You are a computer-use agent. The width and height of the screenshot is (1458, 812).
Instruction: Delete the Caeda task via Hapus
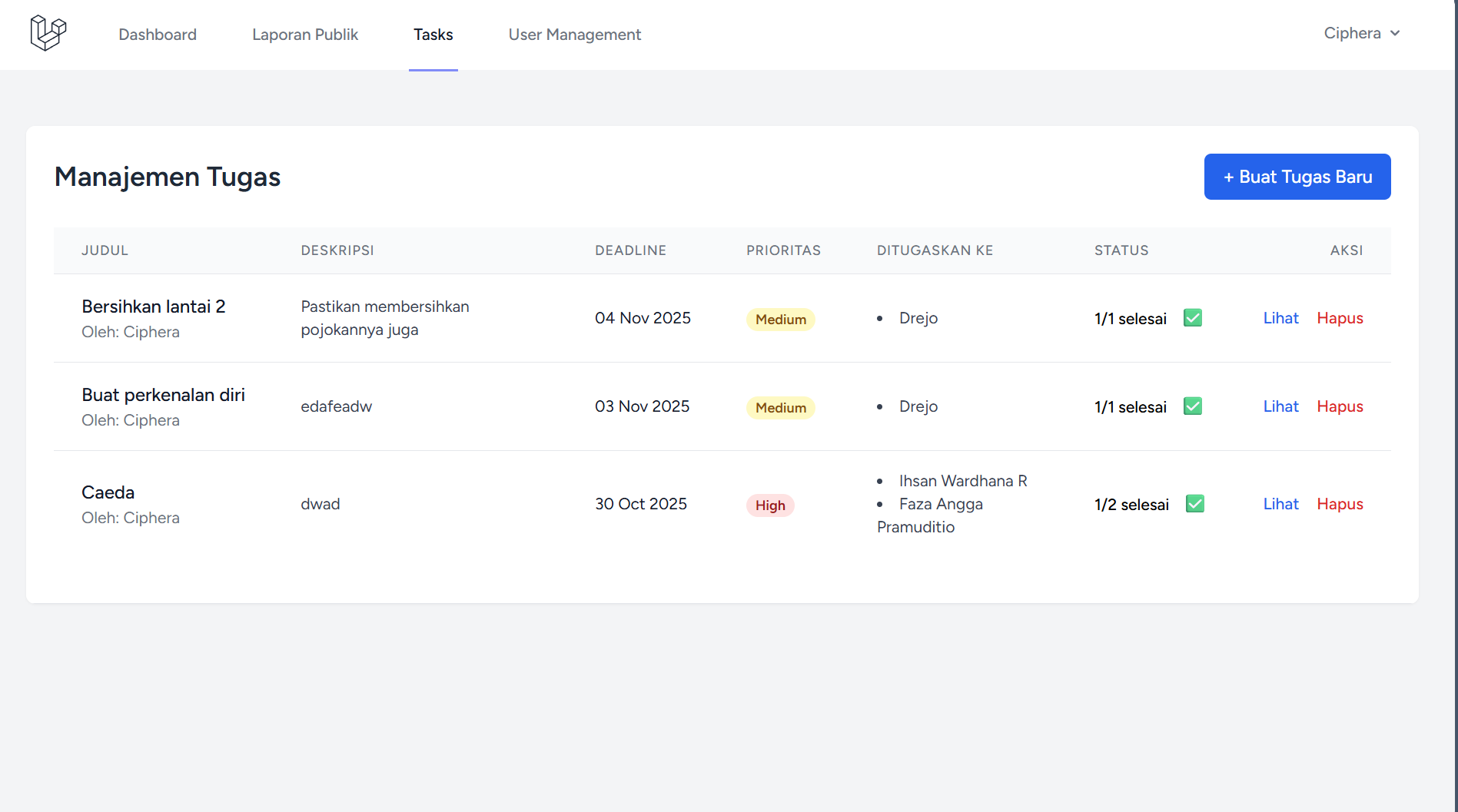pyautogui.click(x=1340, y=504)
